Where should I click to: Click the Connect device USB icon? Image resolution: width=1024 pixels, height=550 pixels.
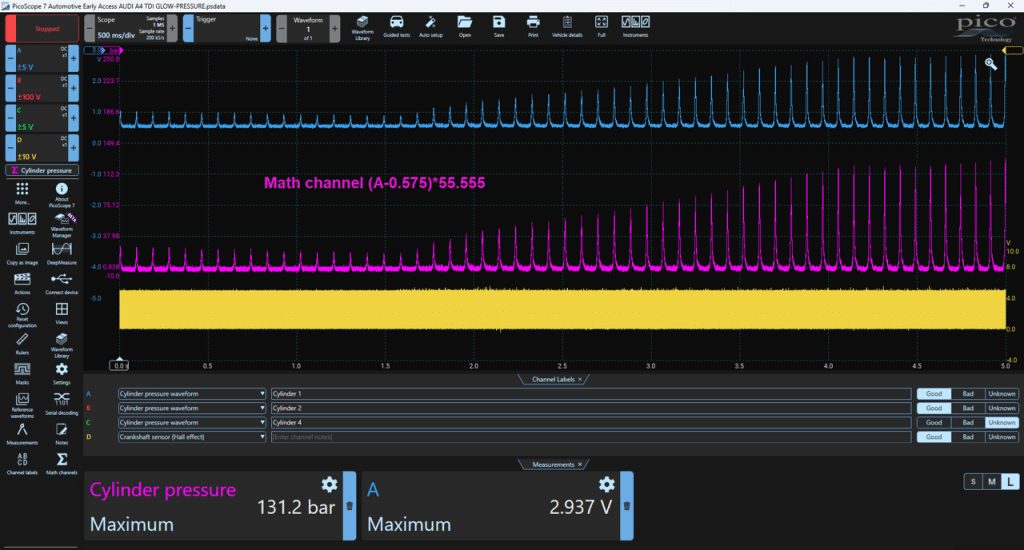61,283
